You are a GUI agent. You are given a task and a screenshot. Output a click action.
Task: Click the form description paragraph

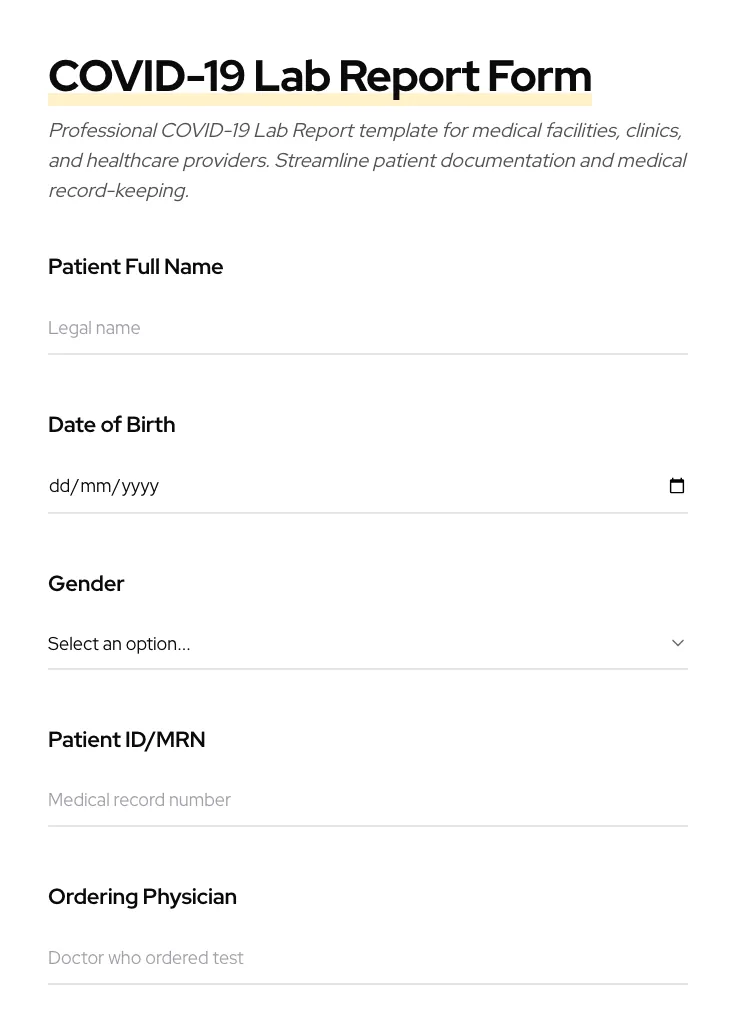click(367, 160)
